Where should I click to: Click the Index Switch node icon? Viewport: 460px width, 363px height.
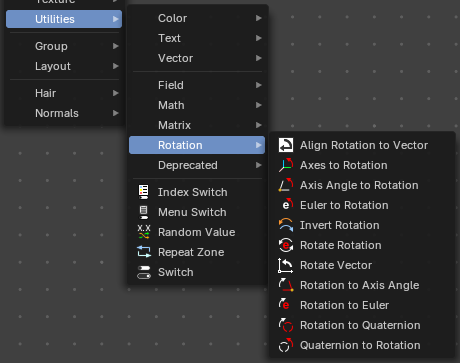pos(144,192)
